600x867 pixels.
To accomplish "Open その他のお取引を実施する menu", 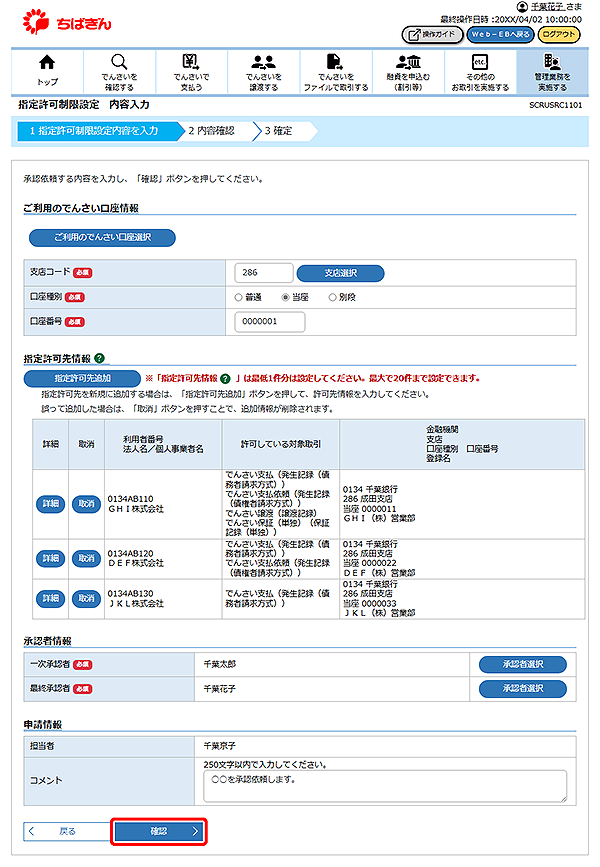I will pos(480,72).
